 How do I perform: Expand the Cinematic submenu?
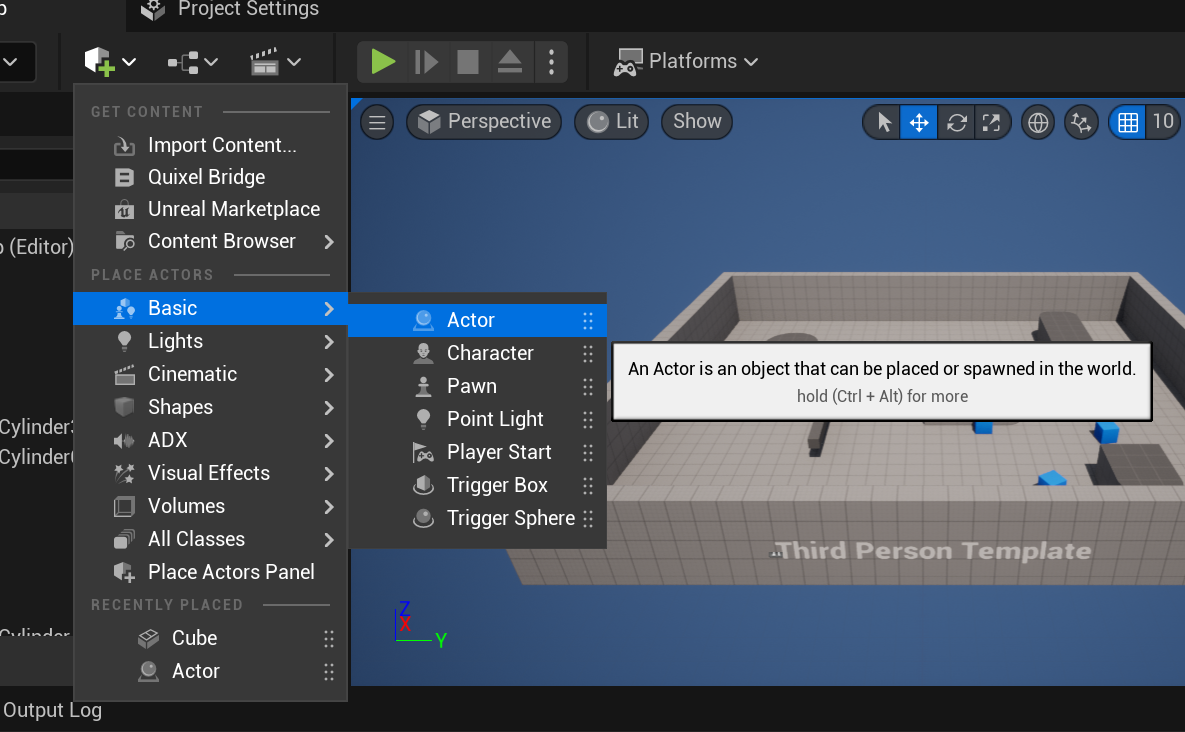point(210,374)
